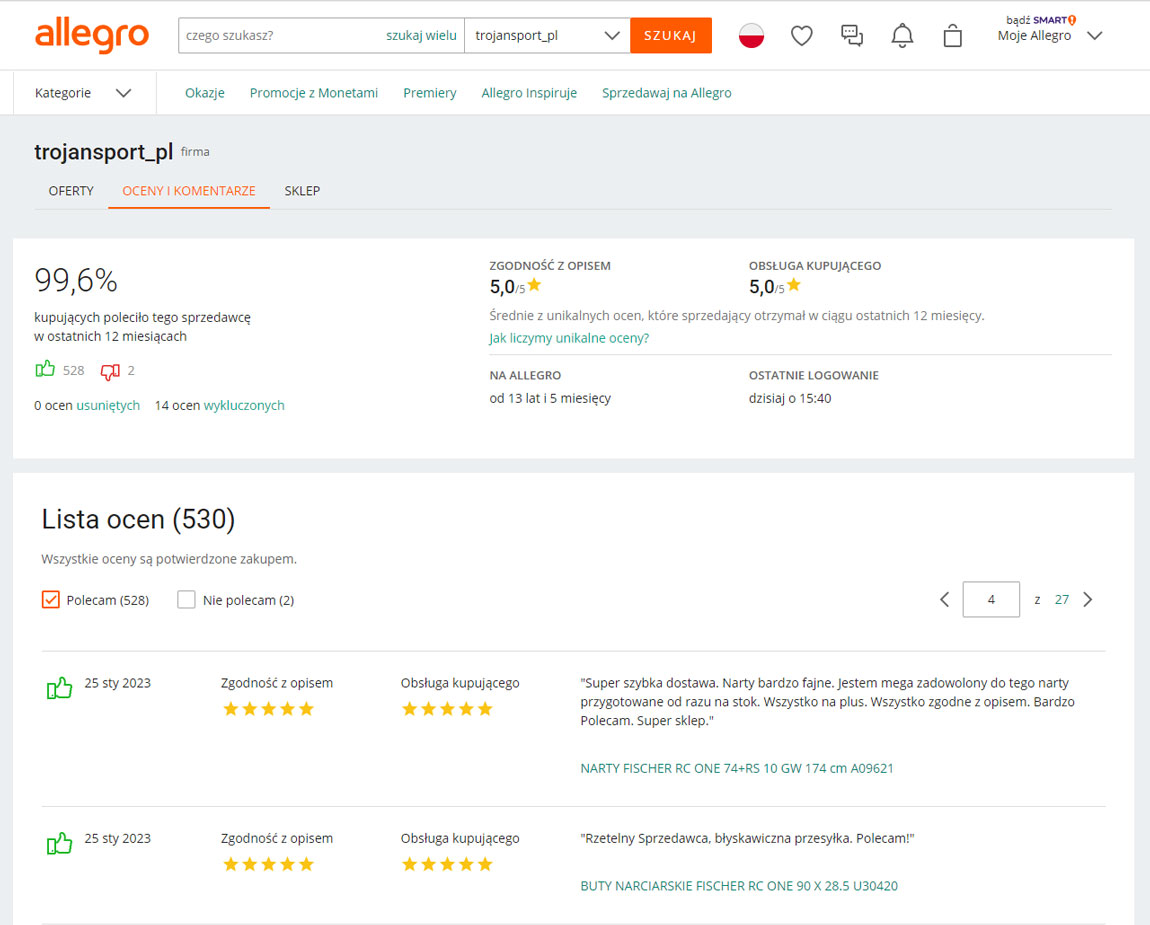Open the Poland flag language selector

pos(751,35)
